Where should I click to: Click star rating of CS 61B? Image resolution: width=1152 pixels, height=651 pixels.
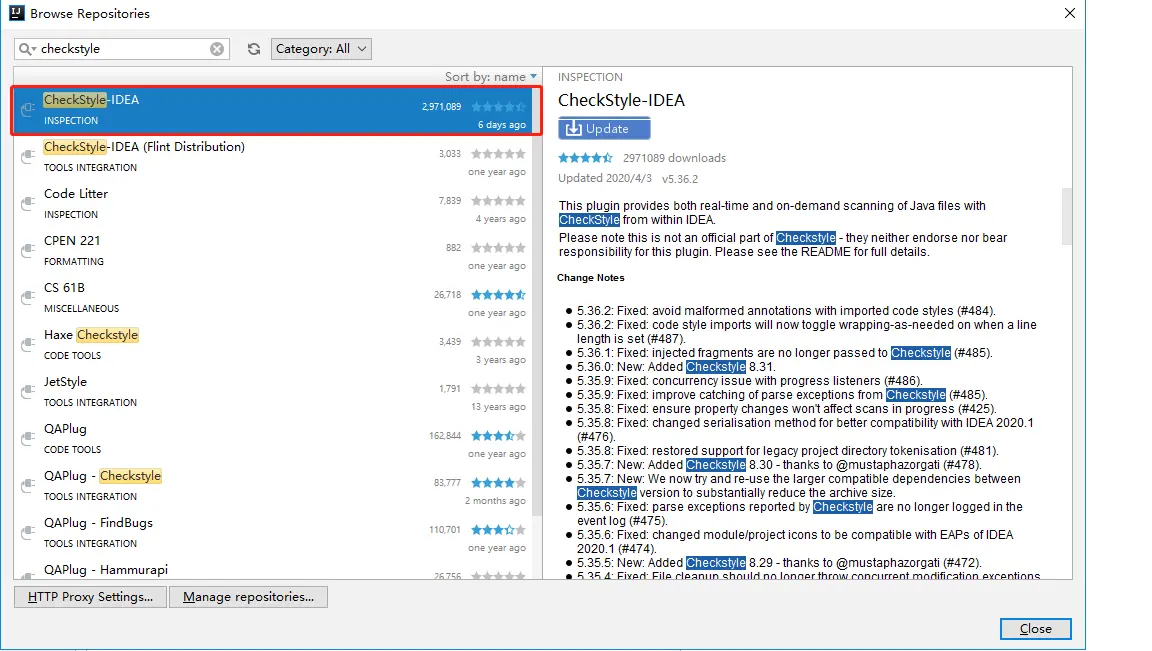point(498,295)
